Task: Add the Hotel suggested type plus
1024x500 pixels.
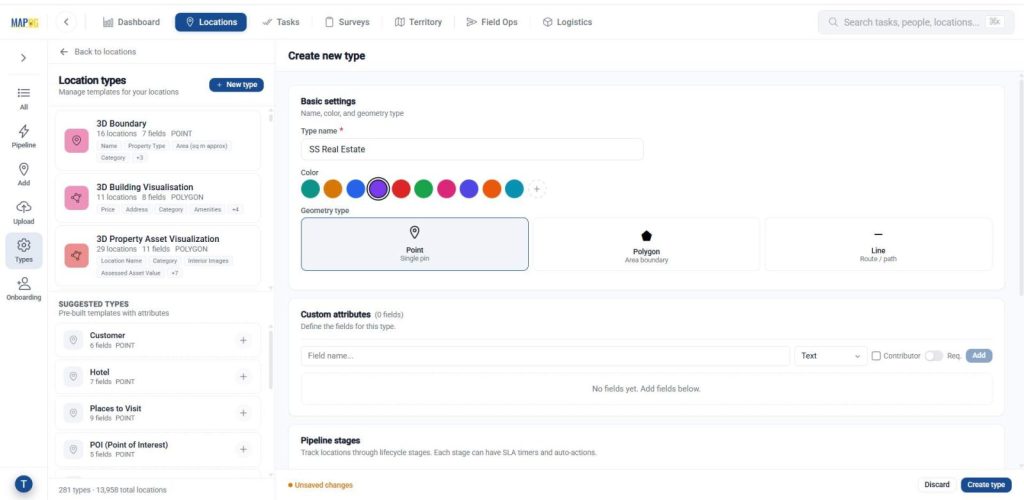Action: tap(243, 377)
